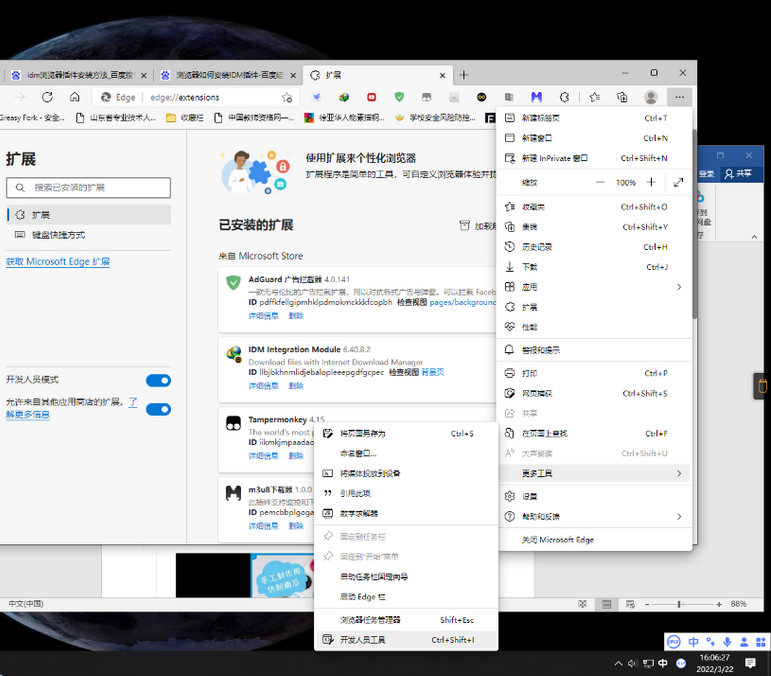Toggle off 开发人员模式 switch

coord(158,380)
